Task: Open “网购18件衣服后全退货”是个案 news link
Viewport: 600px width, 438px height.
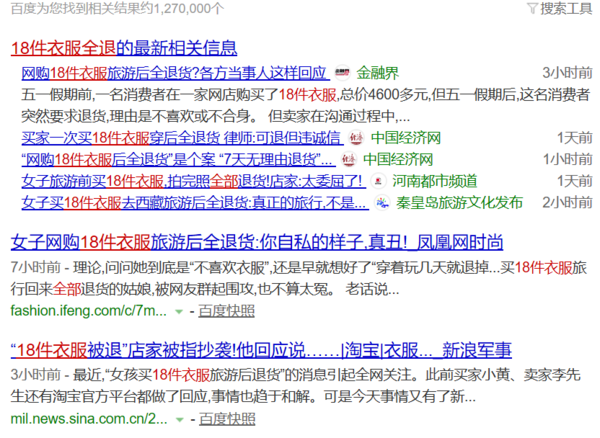Action: point(178,160)
